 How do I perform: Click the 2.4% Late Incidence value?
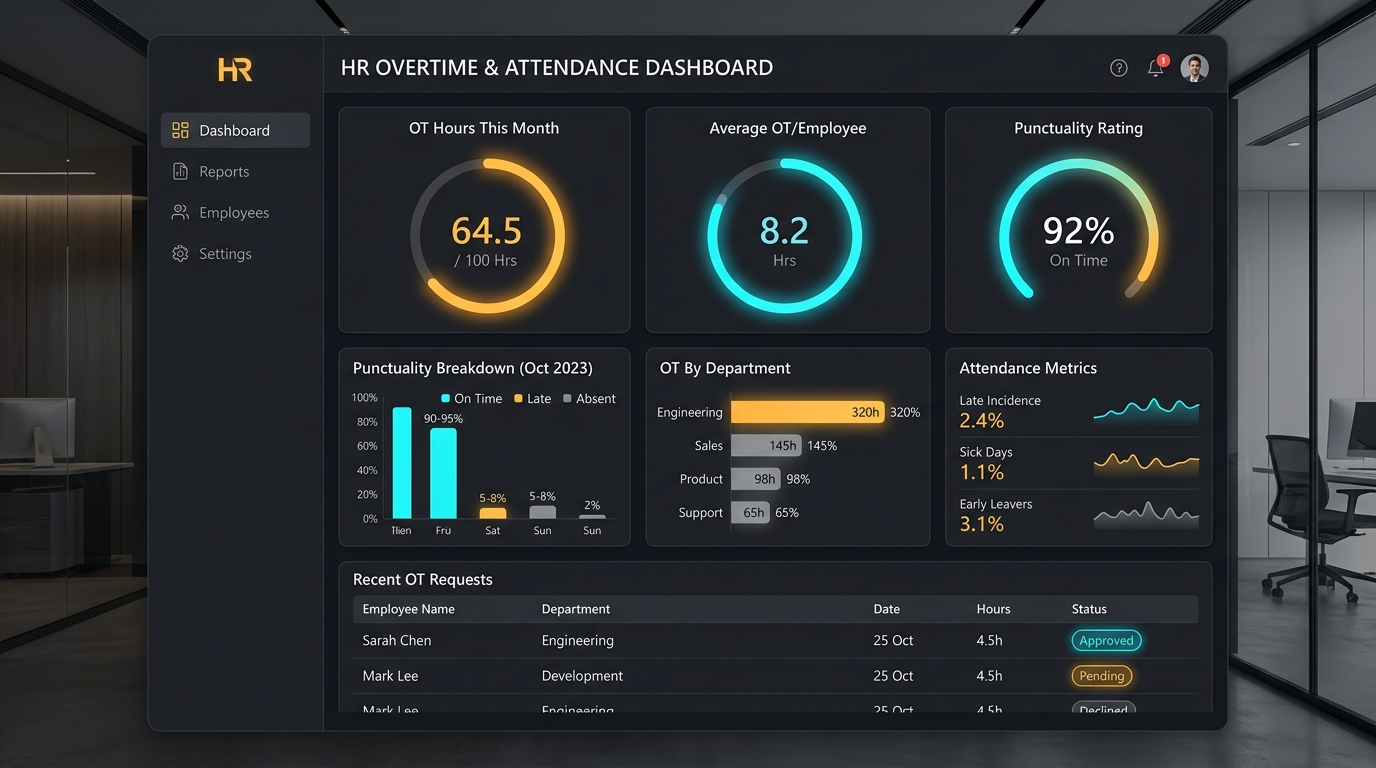(x=982, y=421)
